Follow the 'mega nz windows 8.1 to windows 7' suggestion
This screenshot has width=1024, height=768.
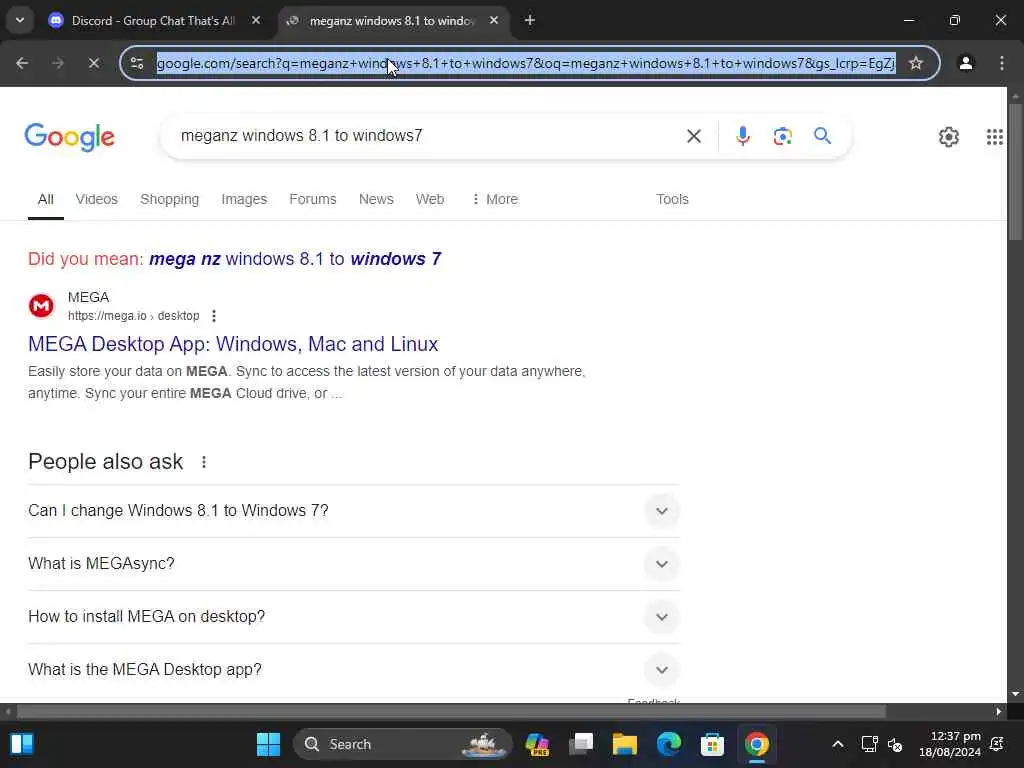295,259
